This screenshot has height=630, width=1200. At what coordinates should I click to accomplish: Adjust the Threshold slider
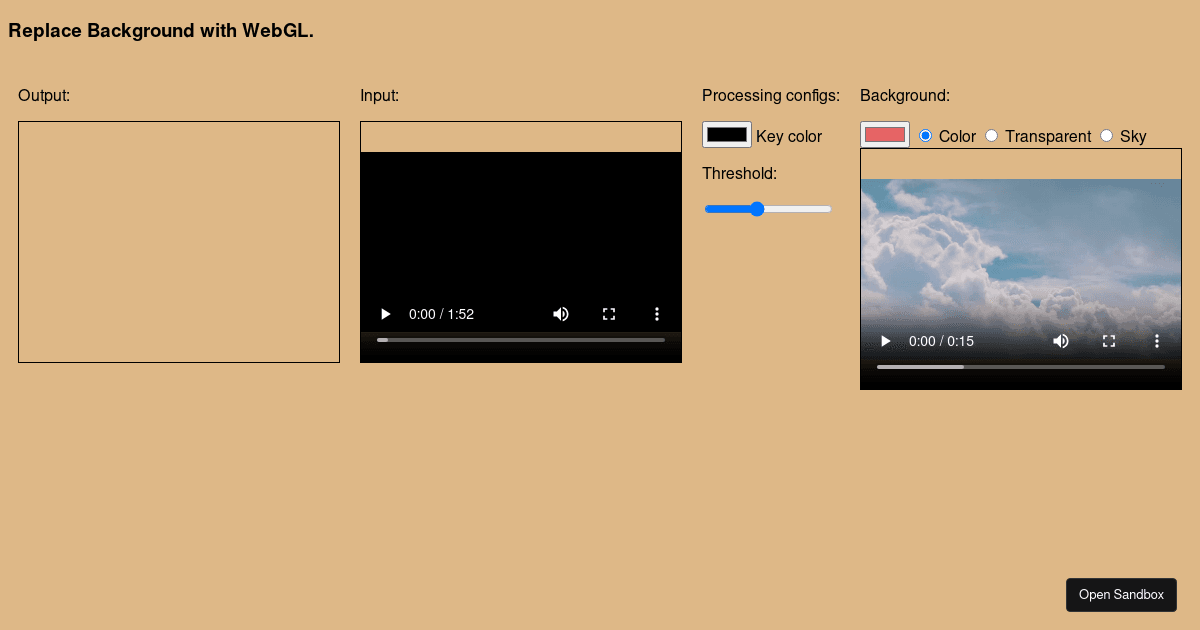click(x=768, y=209)
